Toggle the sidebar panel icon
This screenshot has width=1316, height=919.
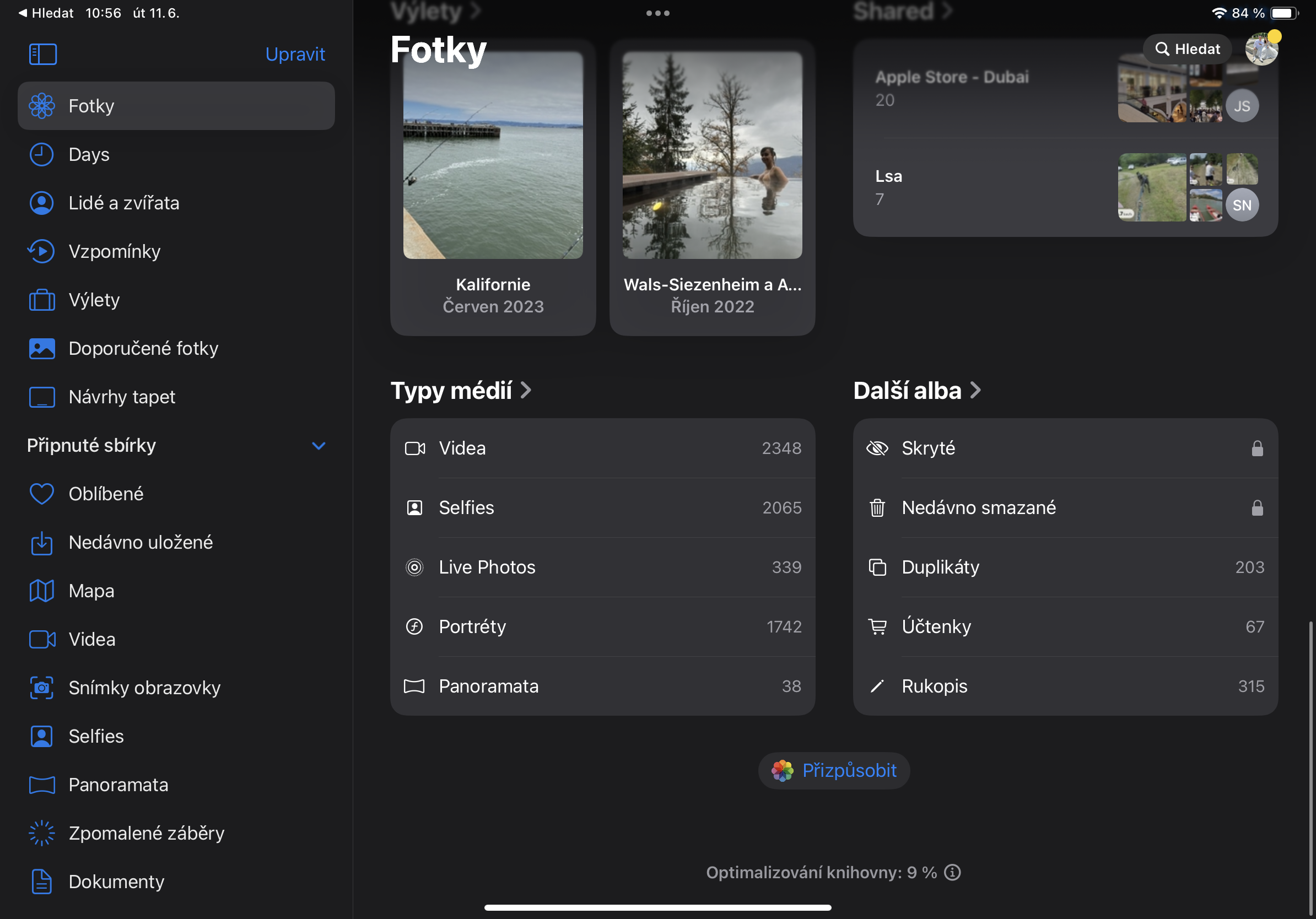[42, 53]
